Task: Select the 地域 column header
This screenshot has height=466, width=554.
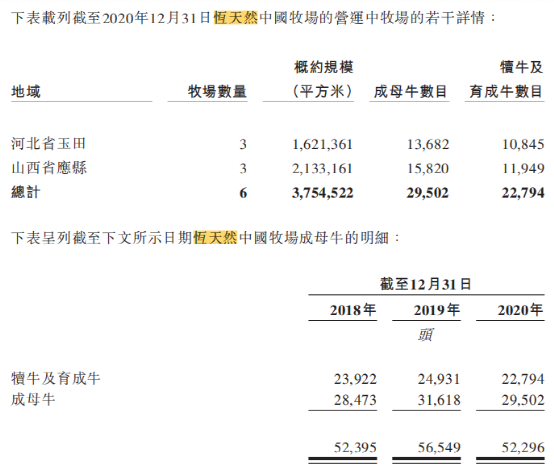Action: pyautogui.click(x=26, y=92)
